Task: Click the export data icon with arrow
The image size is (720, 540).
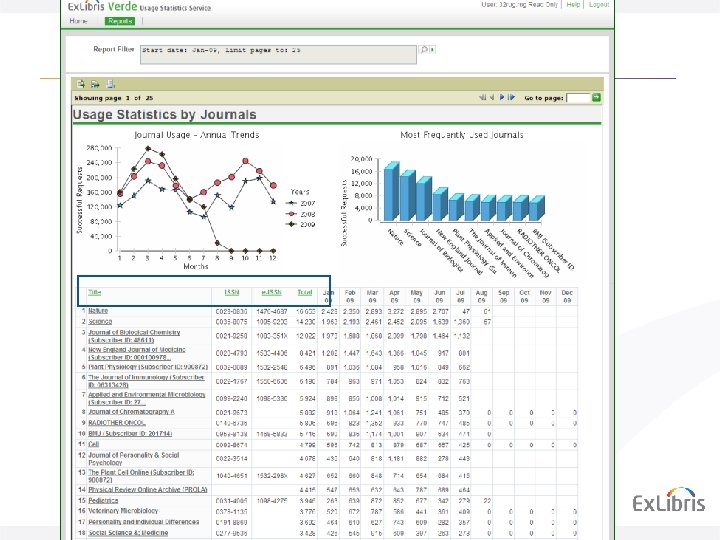Action: pos(95,84)
